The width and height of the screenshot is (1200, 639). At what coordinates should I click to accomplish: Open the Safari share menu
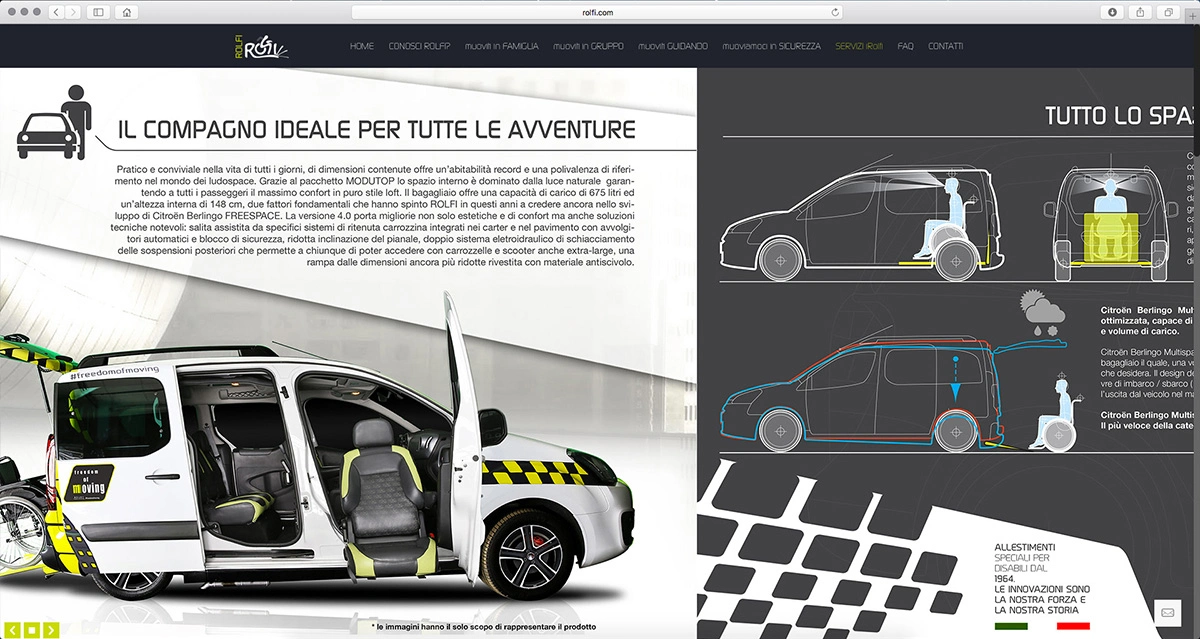pos(1140,12)
